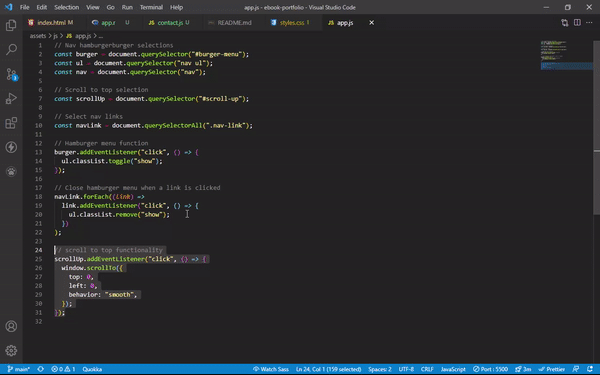
Task: Switch to the contact.js tab
Action: pyautogui.click(x=170, y=23)
